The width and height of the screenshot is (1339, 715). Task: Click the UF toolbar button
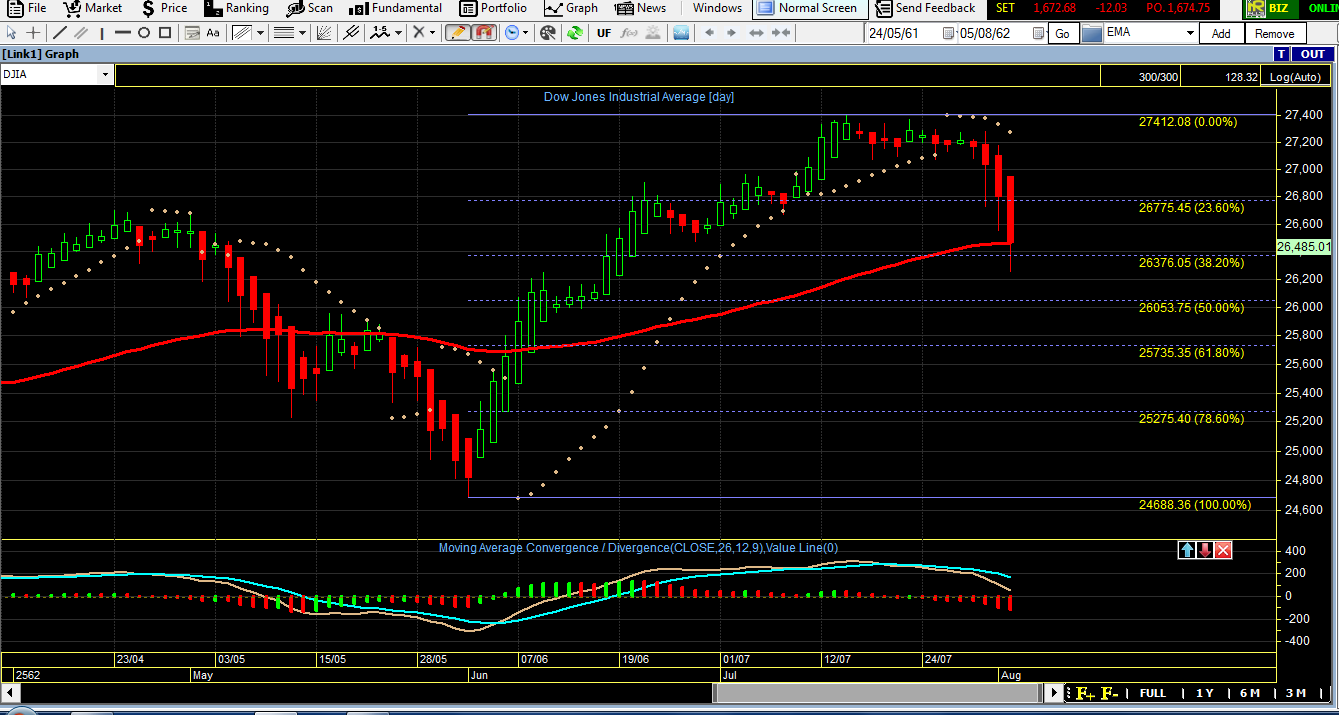click(604, 33)
